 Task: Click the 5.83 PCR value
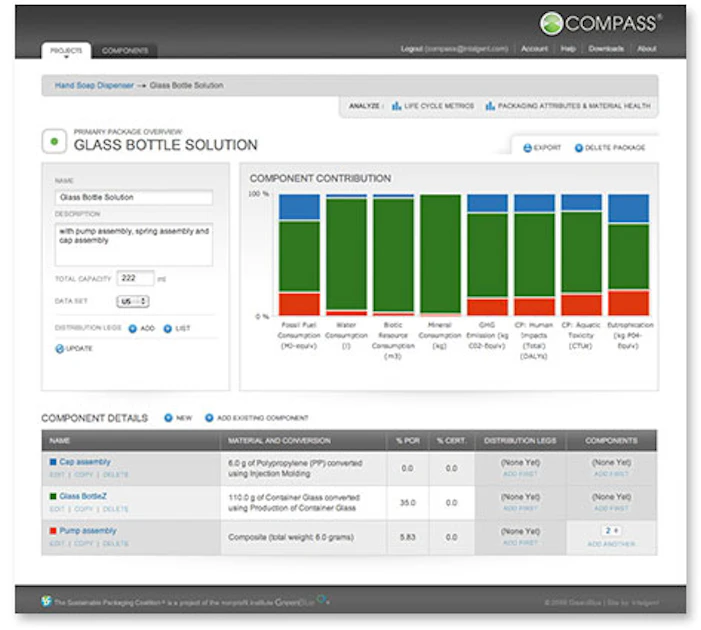(x=407, y=537)
